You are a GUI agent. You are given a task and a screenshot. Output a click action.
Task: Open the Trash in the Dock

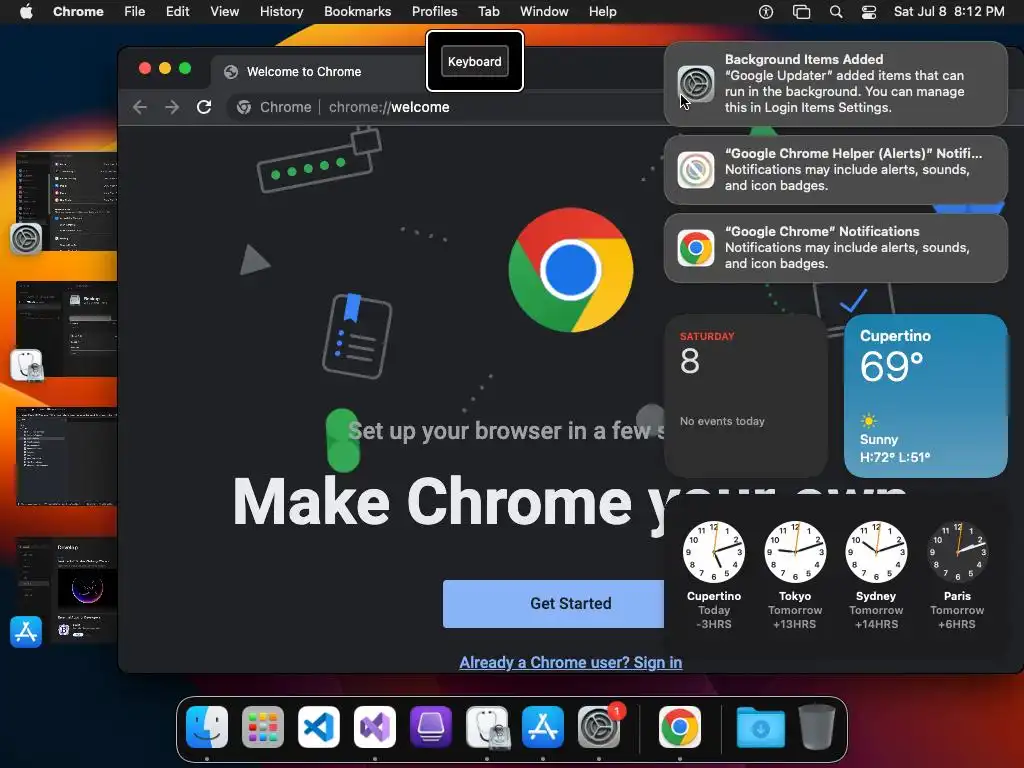(817, 727)
